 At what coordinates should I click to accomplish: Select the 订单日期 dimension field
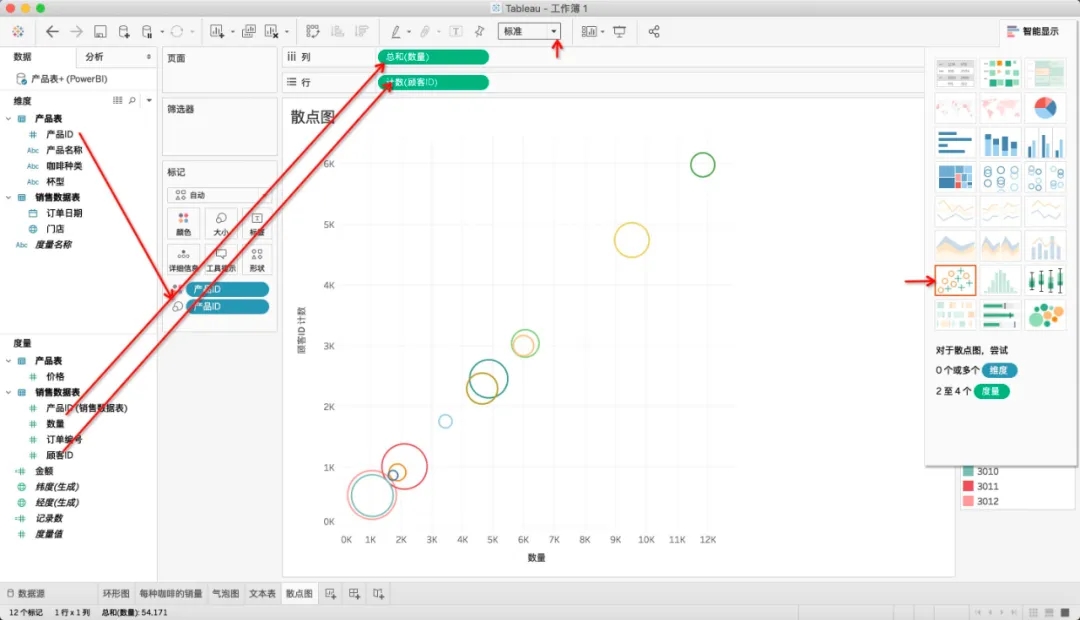(64, 213)
